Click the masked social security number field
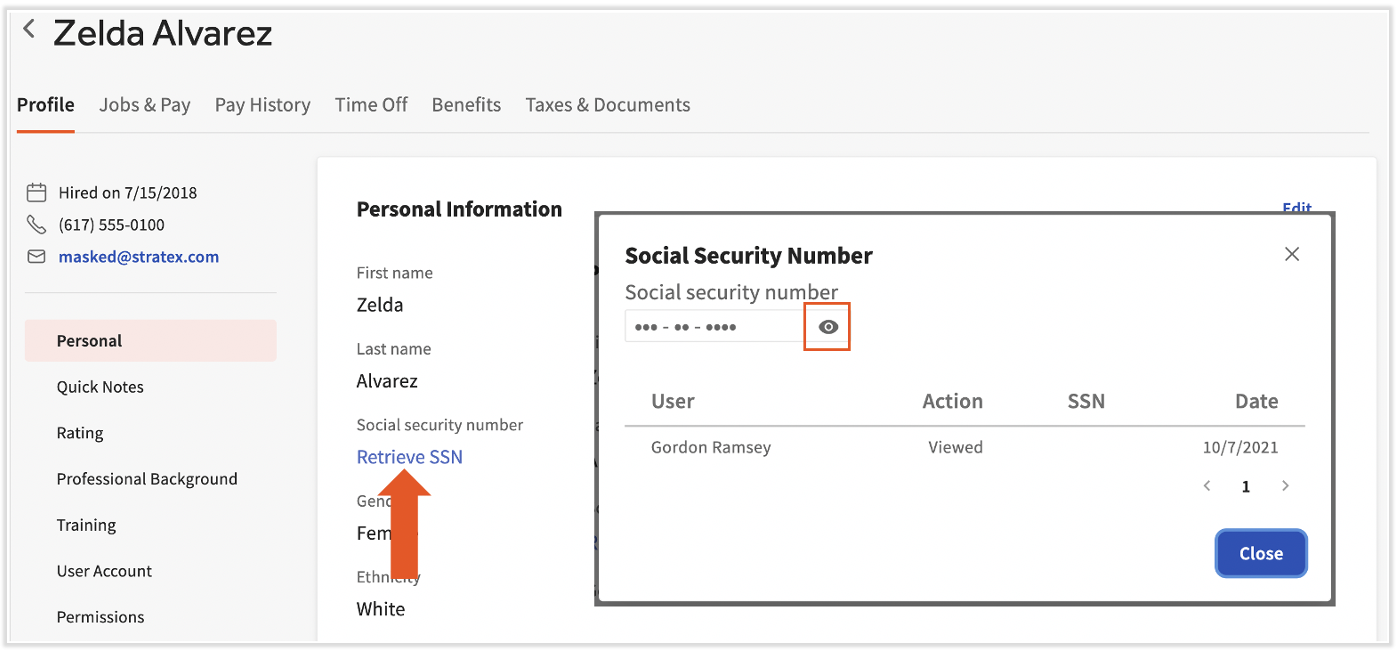Viewport: 1400px width, 654px height. (714, 327)
